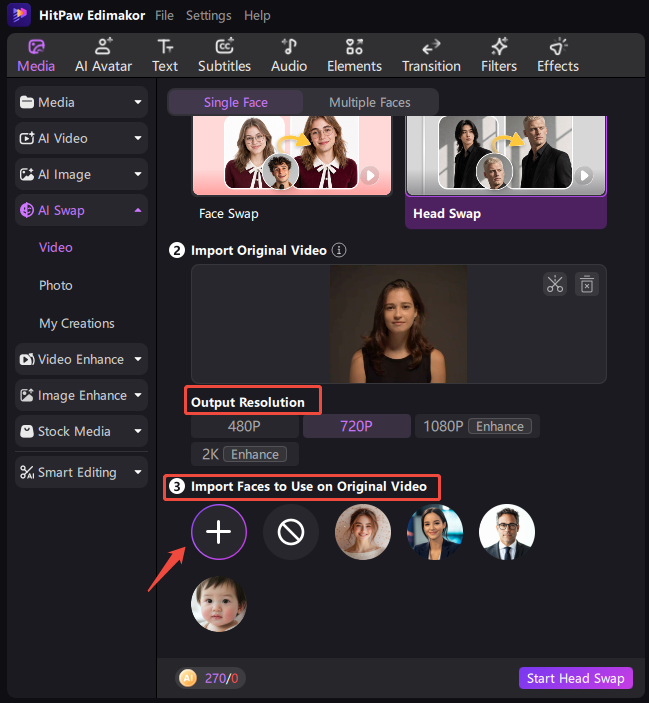The image size is (649, 703).
Task: Switch to the Multiple Faces tab
Action: [x=370, y=103]
